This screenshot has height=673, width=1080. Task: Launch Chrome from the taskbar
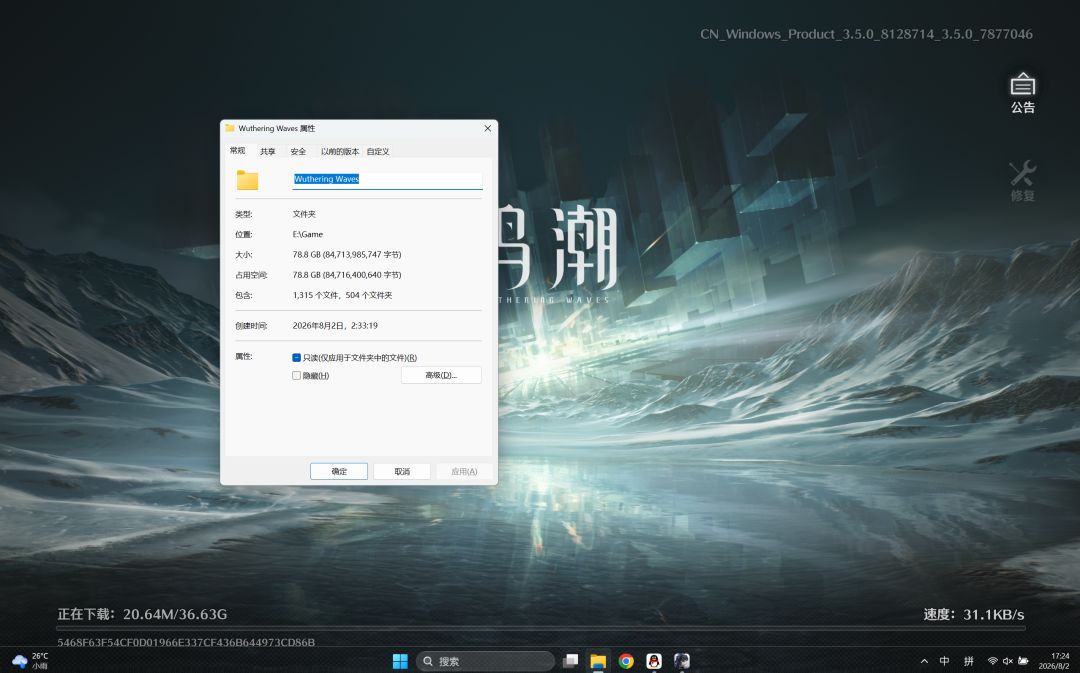(x=626, y=661)
